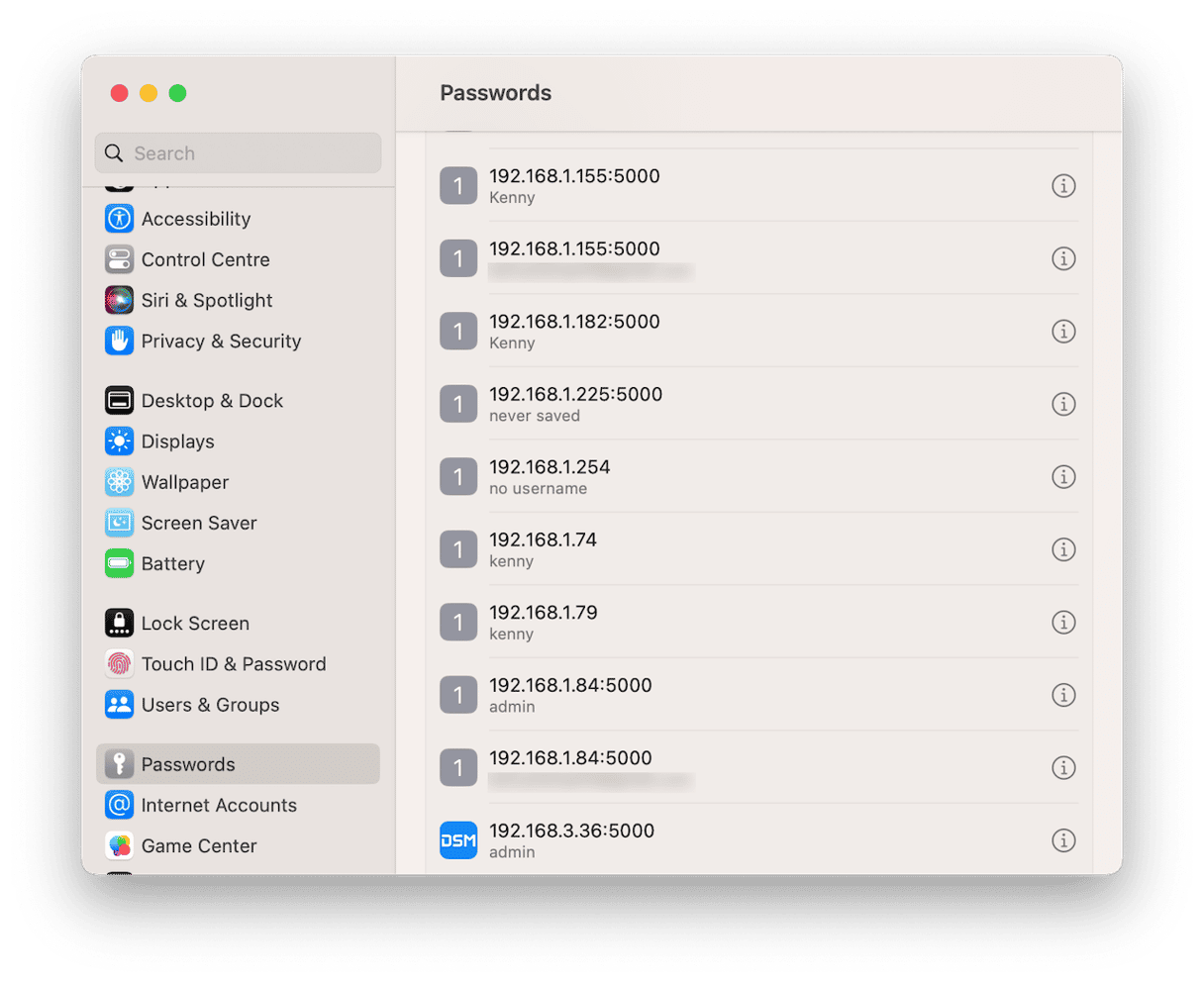The height and width of the screenshot is (982, 1204).
Task: Select Internet Accounts in sidebar
Action: pyautogui.click(x=219, y=806)
